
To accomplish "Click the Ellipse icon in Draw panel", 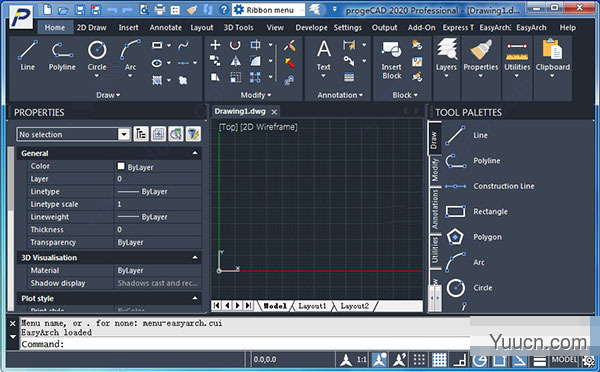I will coord(157,63).
